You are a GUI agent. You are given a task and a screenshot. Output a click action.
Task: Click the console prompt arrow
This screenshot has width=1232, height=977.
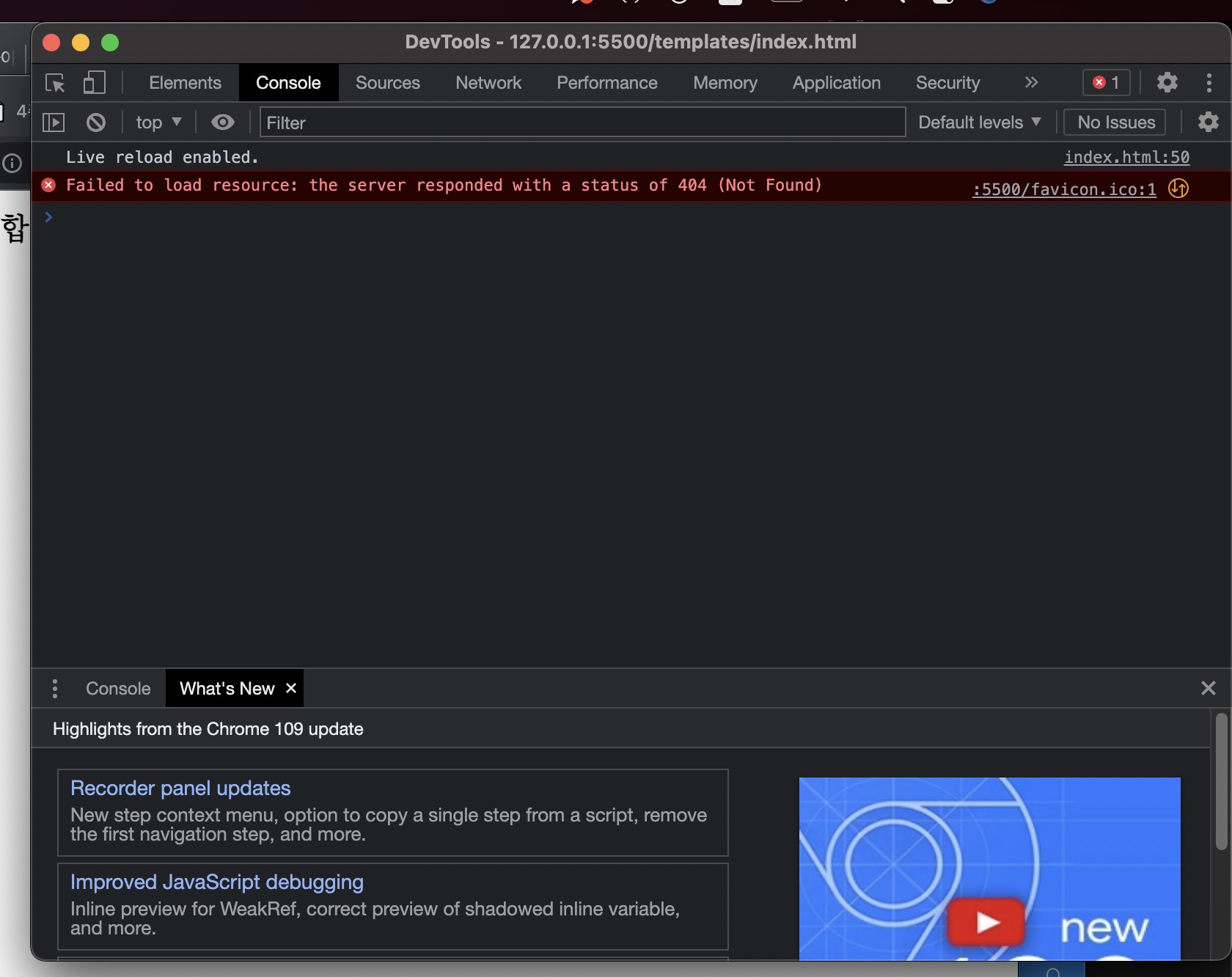pyautogui.click(x=48, y=217)
